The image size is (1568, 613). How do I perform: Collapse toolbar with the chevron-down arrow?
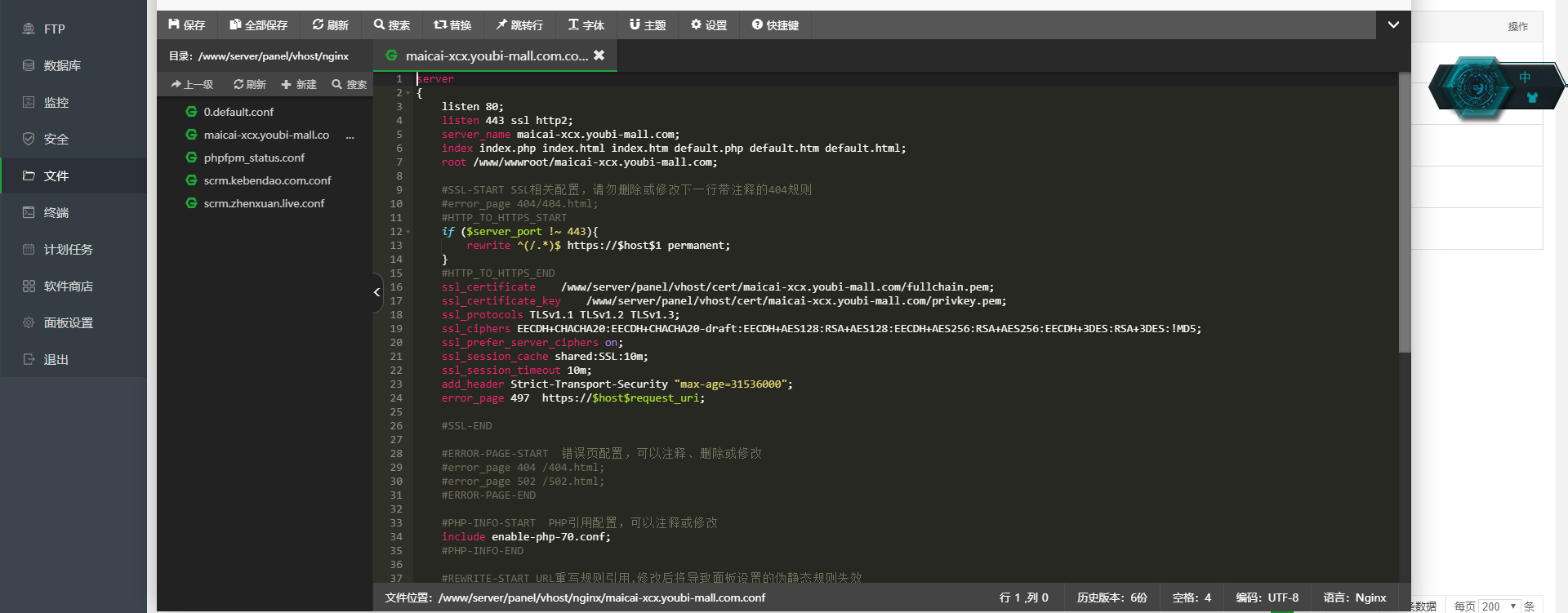[x=1393, y=25]
